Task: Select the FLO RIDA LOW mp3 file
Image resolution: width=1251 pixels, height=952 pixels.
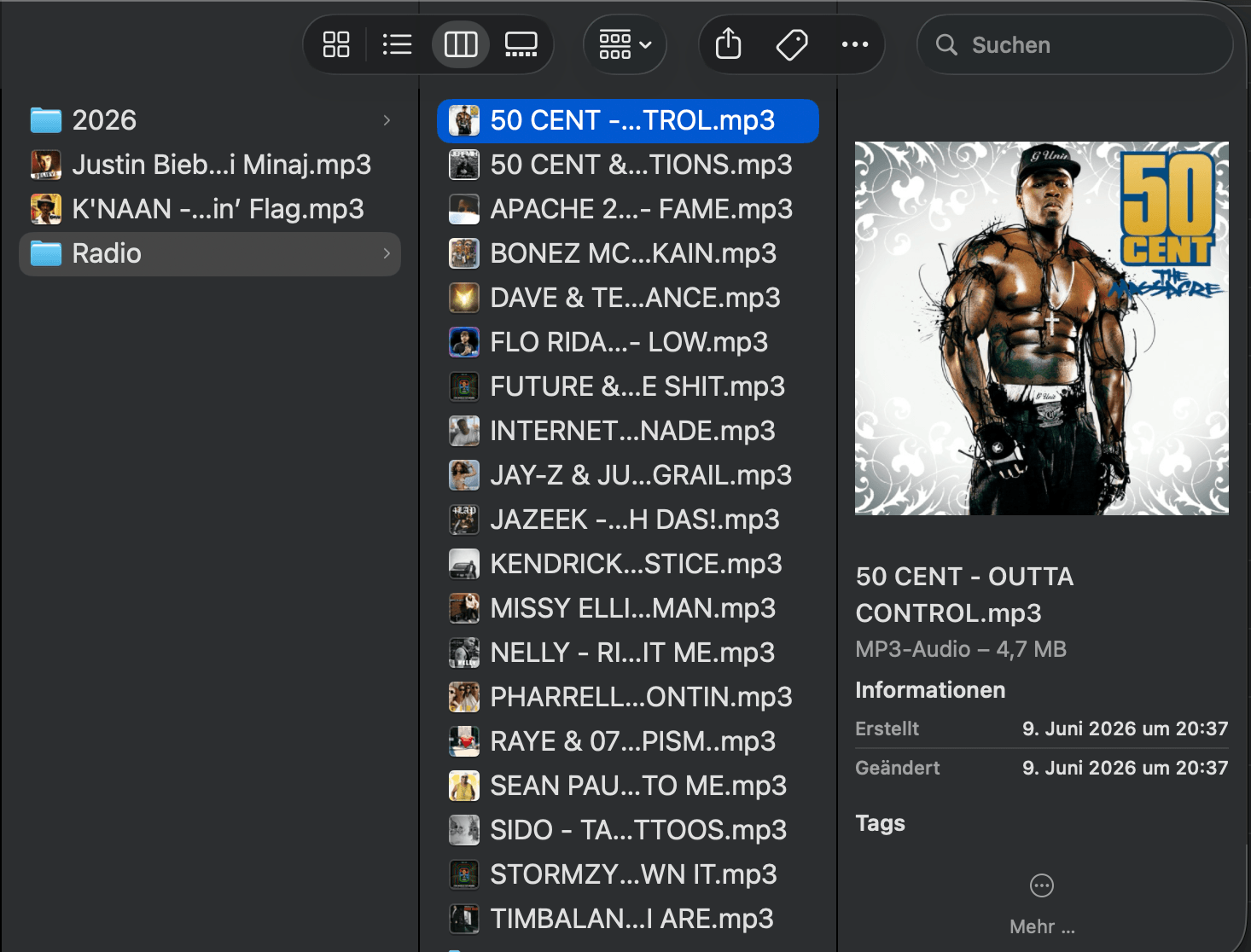Action: coord(628,342)
